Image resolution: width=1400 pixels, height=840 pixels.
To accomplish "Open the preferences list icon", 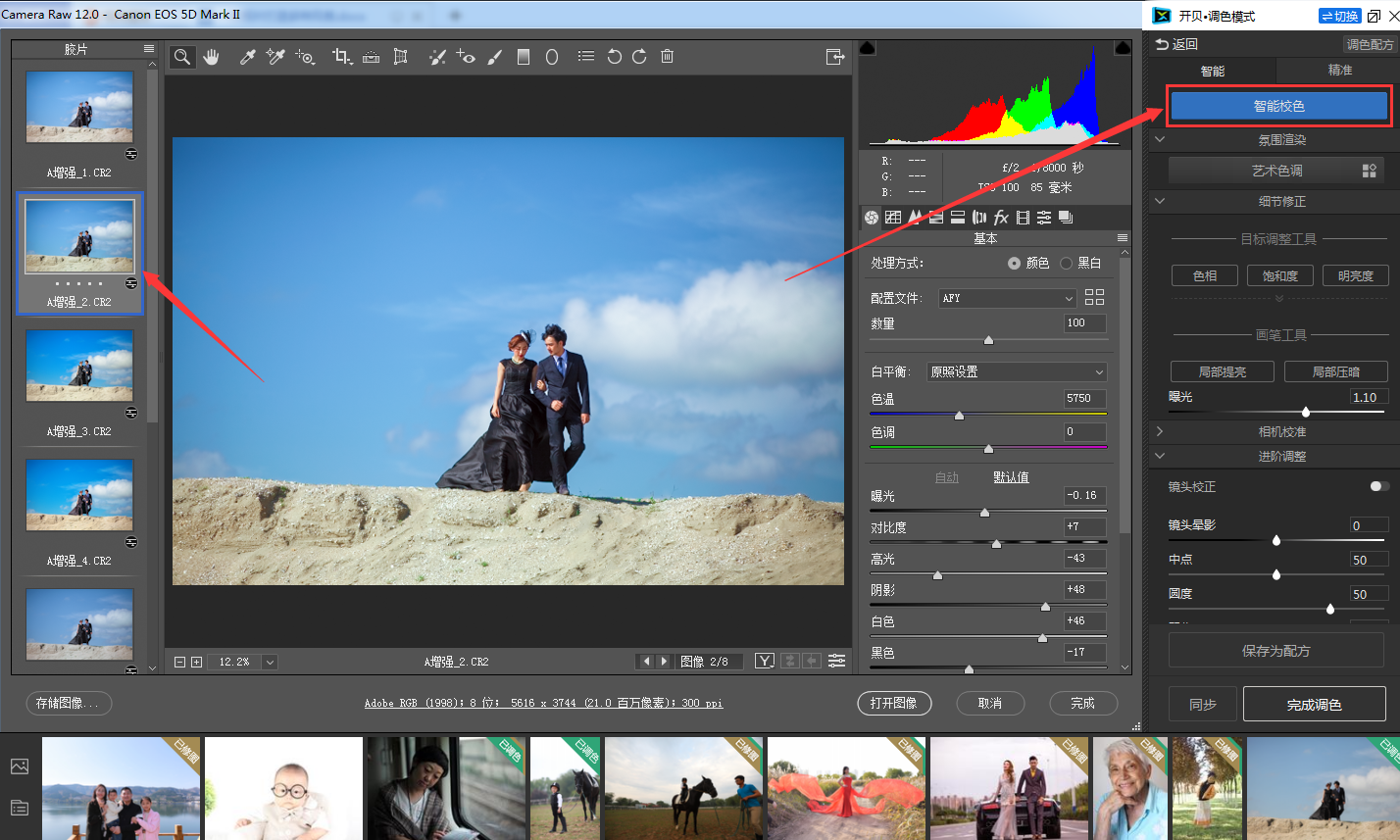I will tap(586, 57).
